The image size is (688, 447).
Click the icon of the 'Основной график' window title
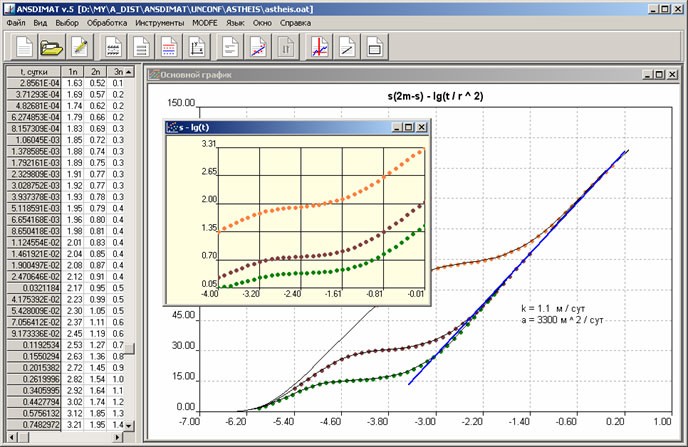coord(154,75)
